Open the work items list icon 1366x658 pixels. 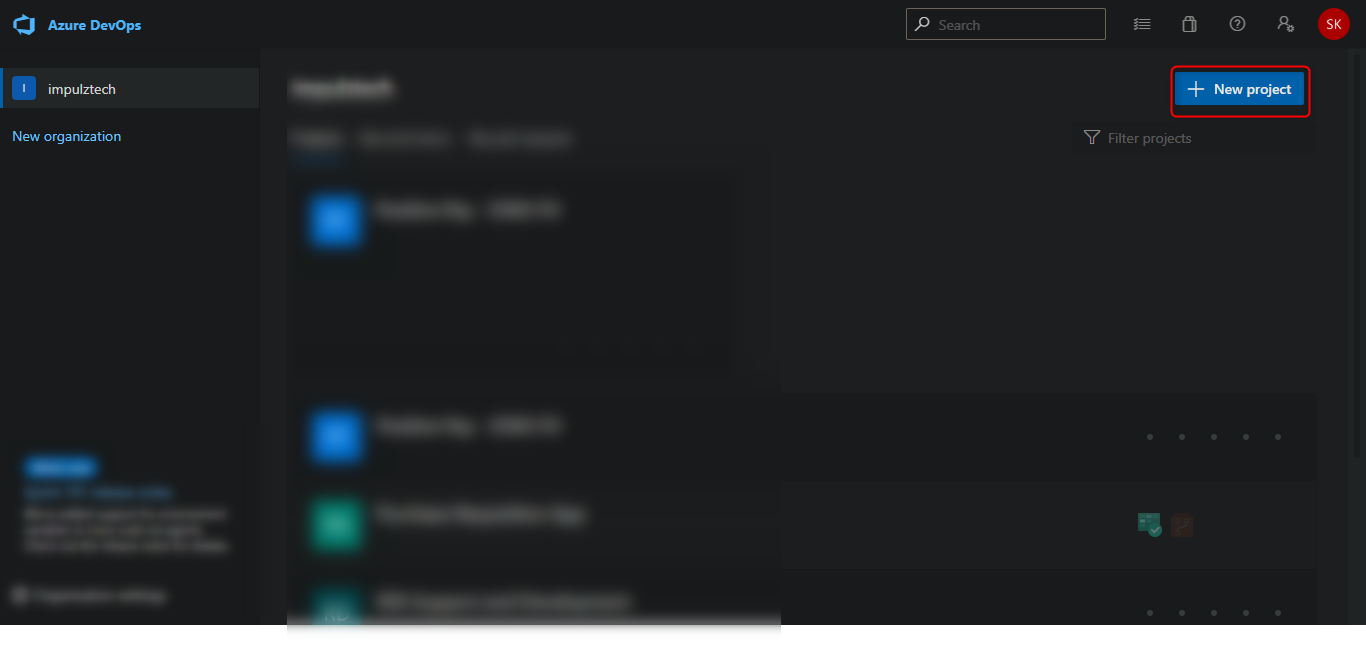coord(1142,24)
